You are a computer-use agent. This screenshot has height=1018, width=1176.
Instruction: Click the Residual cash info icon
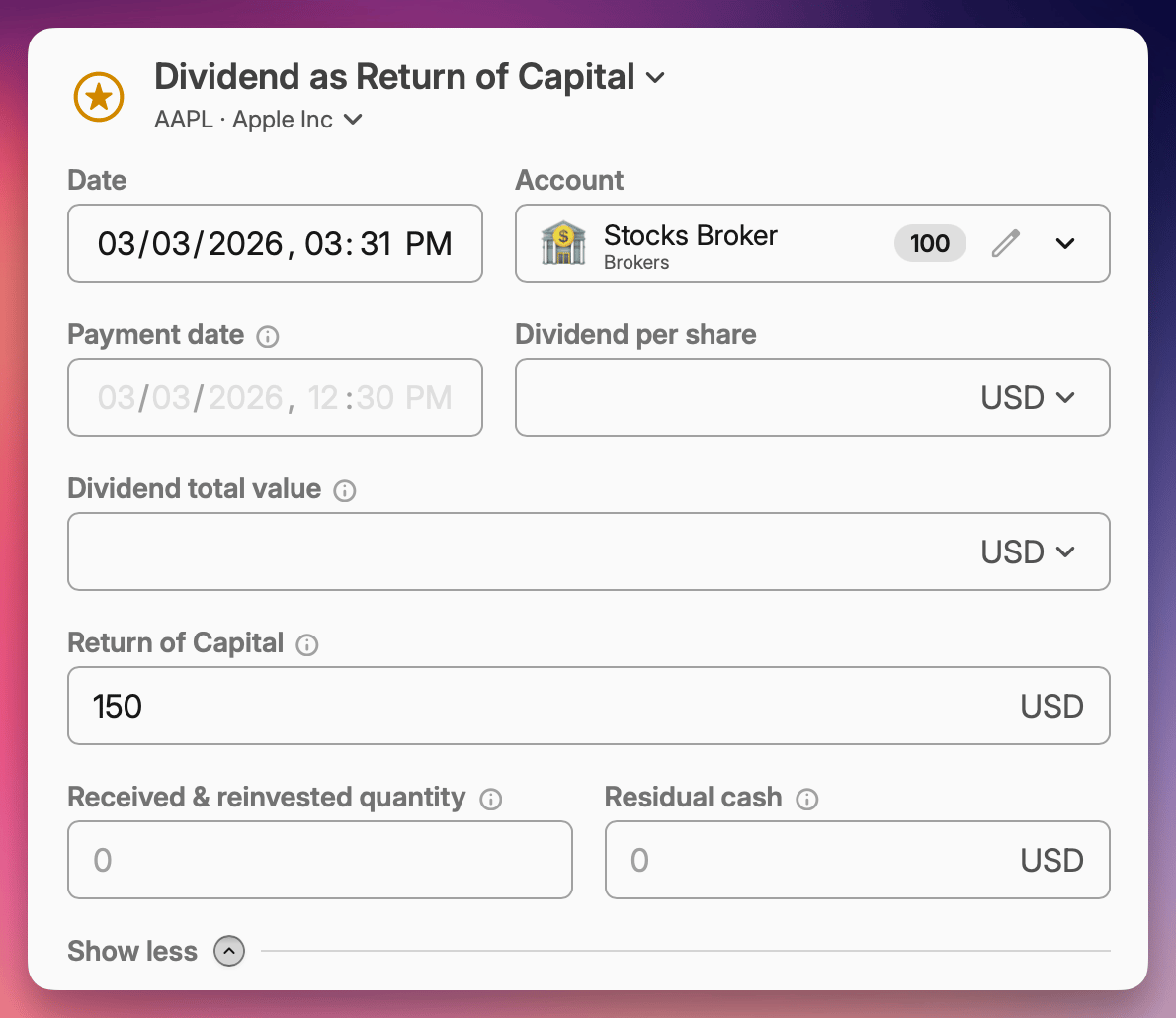click(808, 799)
